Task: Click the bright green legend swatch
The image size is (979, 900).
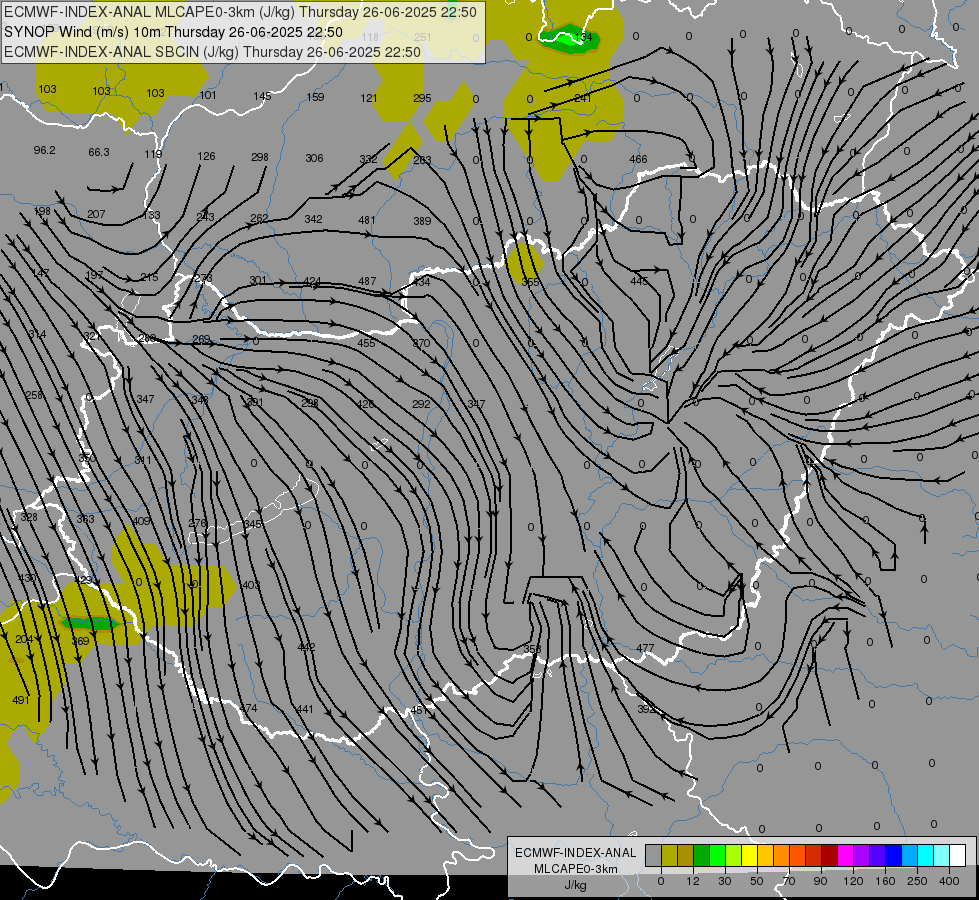Action: pyautogui.click(x=717, y=856)
